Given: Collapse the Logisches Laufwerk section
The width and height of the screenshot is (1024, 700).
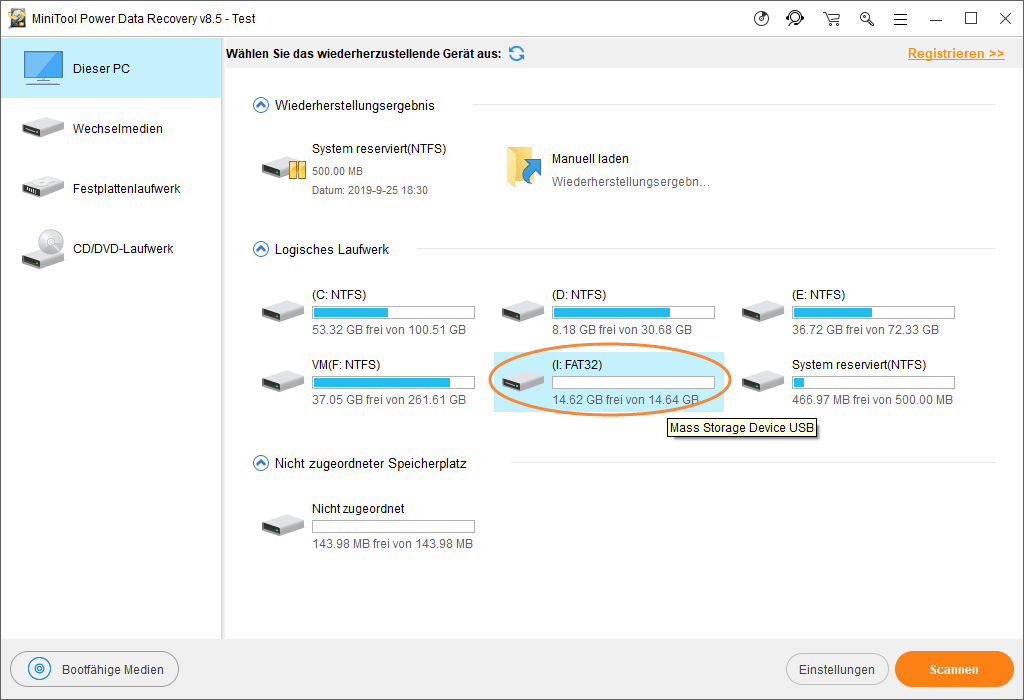Looking at the screenshot, I should (261, 249).
